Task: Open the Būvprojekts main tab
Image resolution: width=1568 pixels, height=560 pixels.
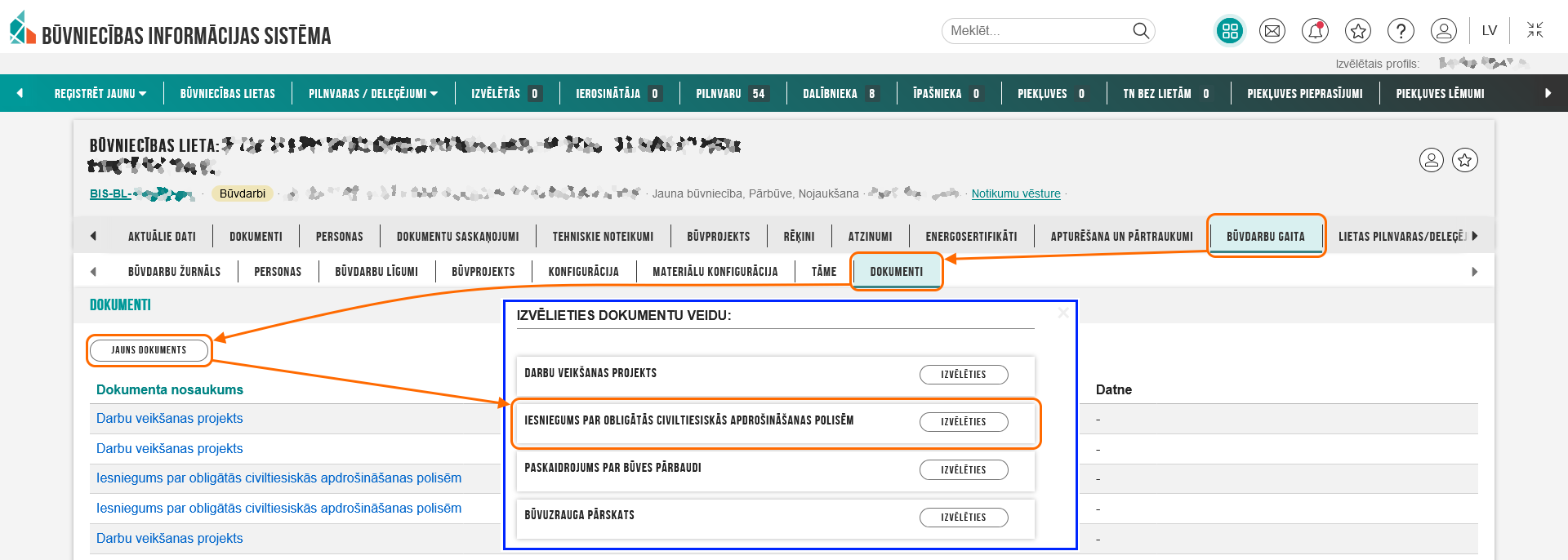Action: (x=718, y=237)
